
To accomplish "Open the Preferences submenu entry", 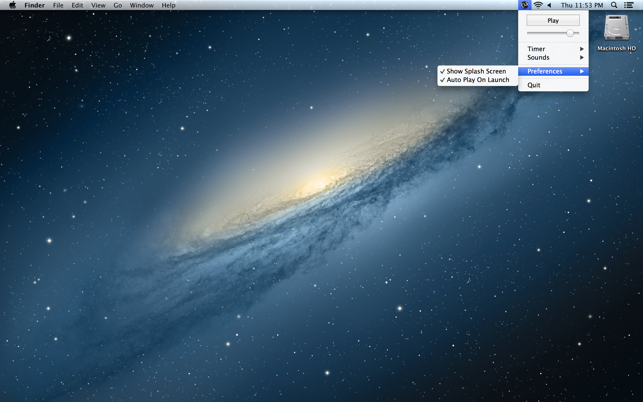I will (x=553, y=71).
